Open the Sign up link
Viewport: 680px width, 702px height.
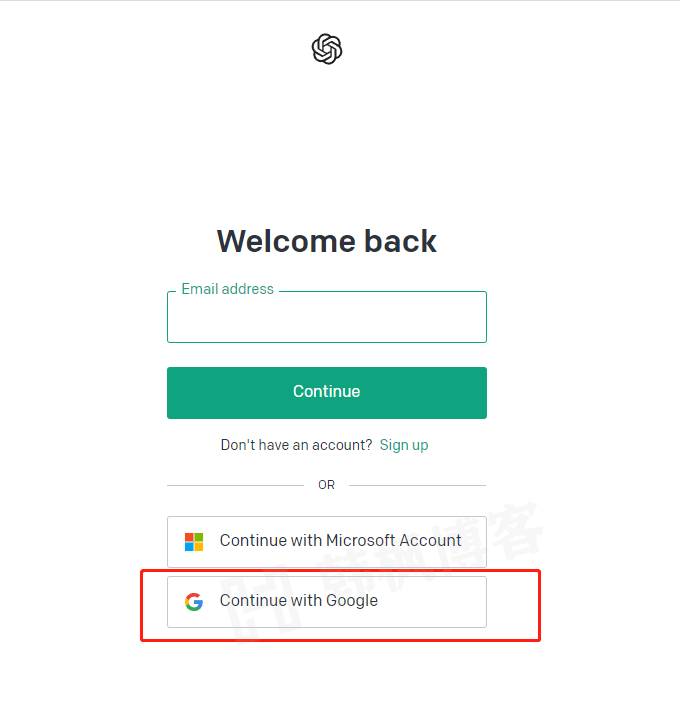click(404, 445)
